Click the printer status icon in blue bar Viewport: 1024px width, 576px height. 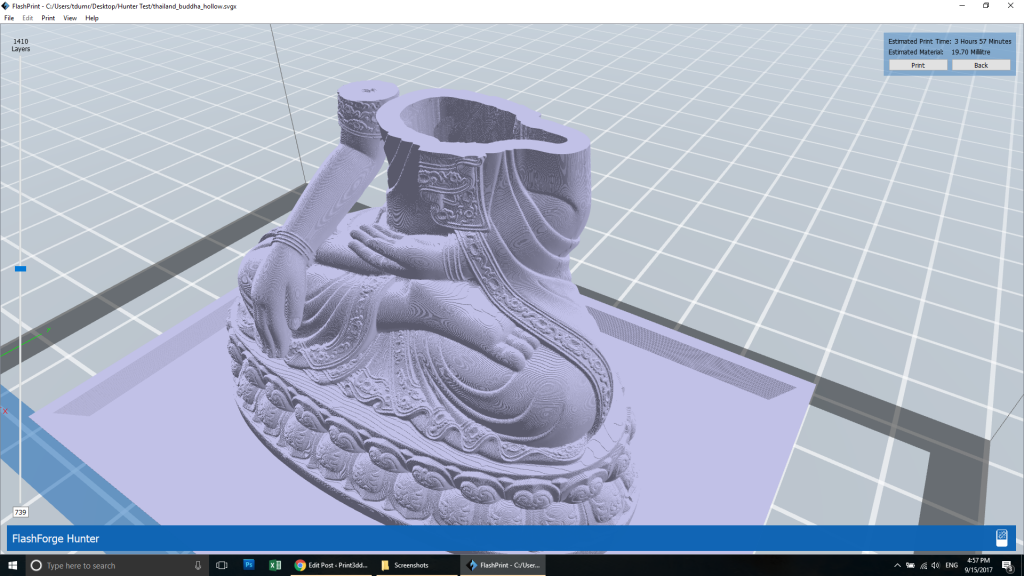(1001, 538)
